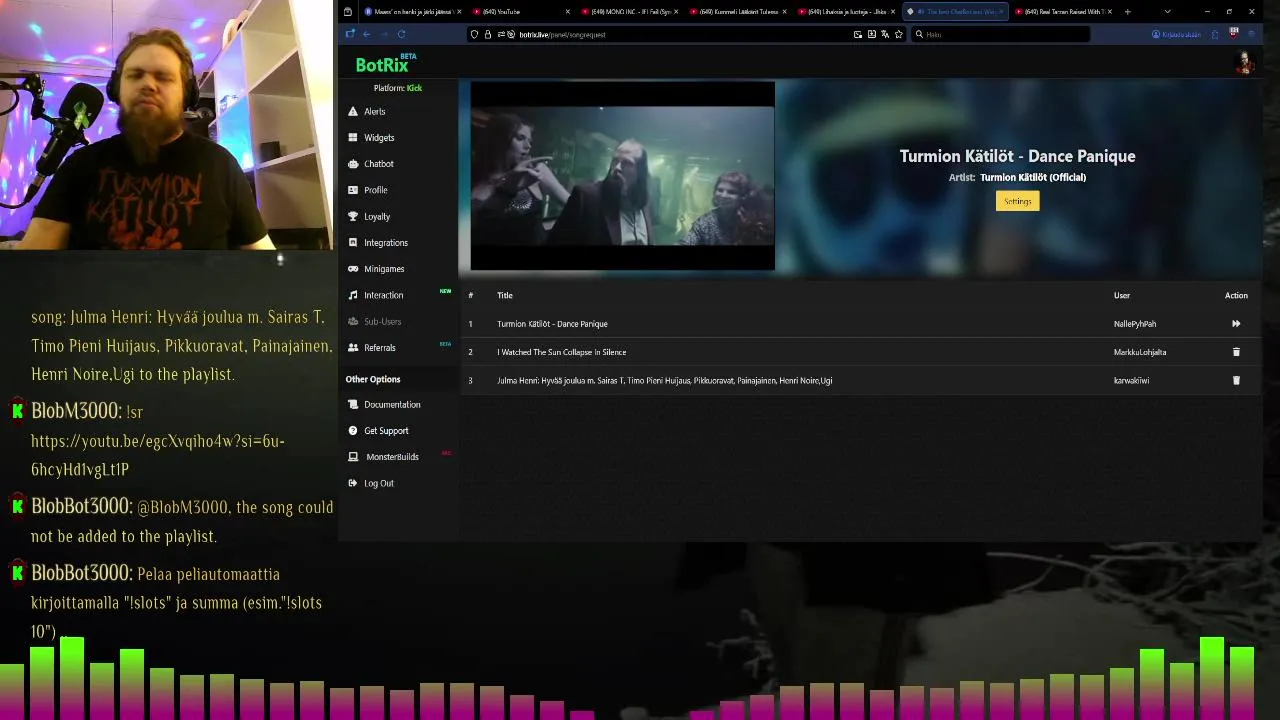Screen dimensions: 1280x720
Task: Open the list-all-tabs dropdown
Action: (1167, 12)
